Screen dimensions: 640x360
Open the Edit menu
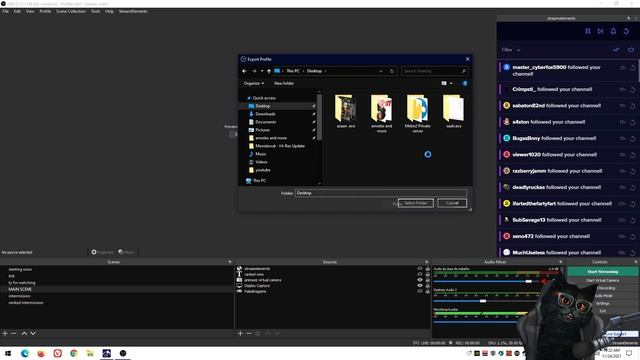click(17, 11)
